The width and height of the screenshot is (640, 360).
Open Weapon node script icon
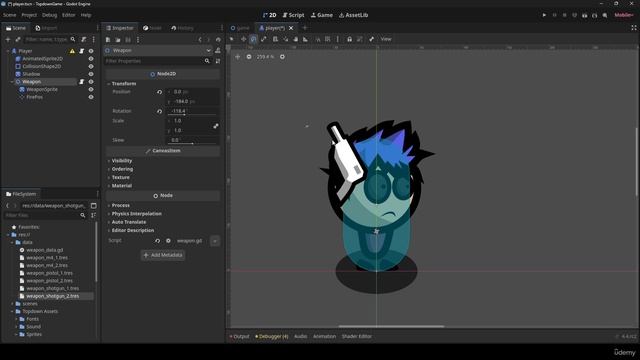82,82
